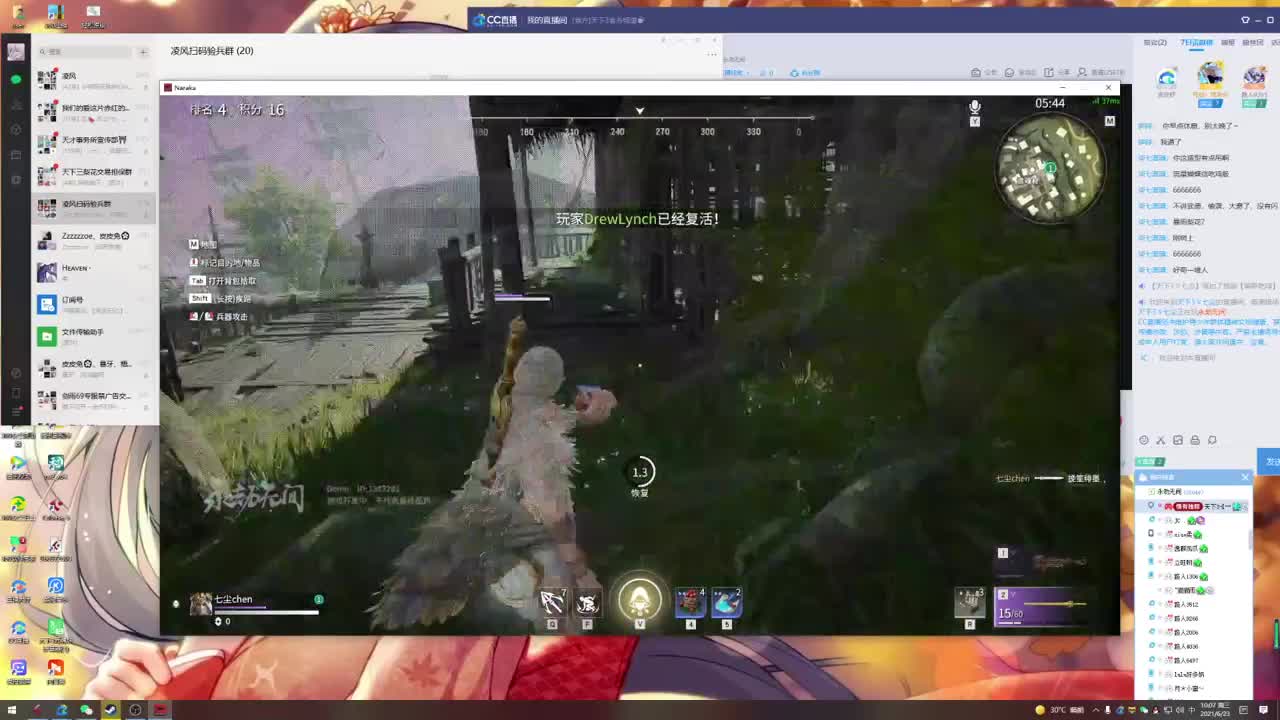1280x720 pixels.
Task: Select the bow weapon slot Q
Action: point(552,602)
